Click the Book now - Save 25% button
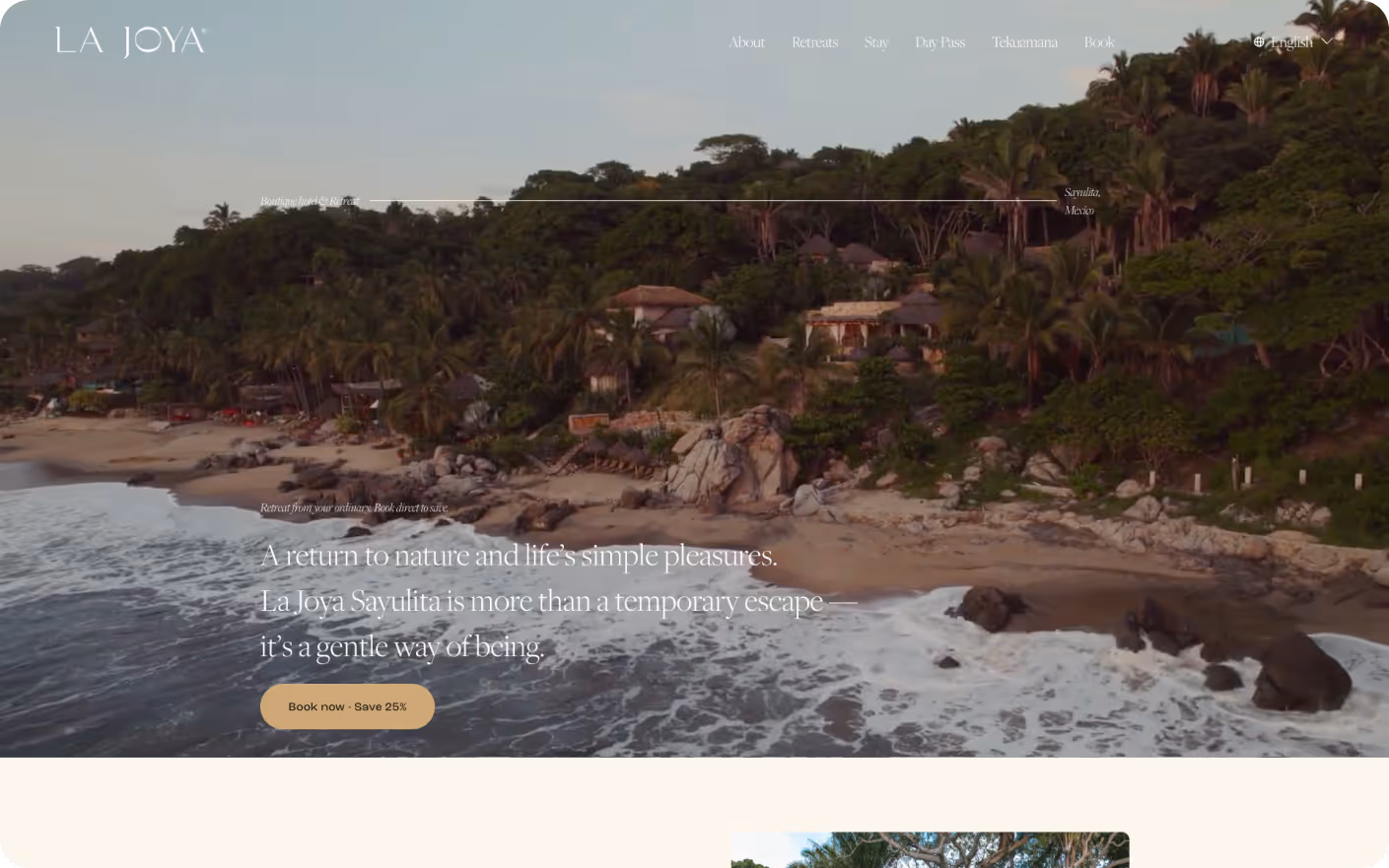Screen dimensions: 1389x868 [x=347, y=706]
